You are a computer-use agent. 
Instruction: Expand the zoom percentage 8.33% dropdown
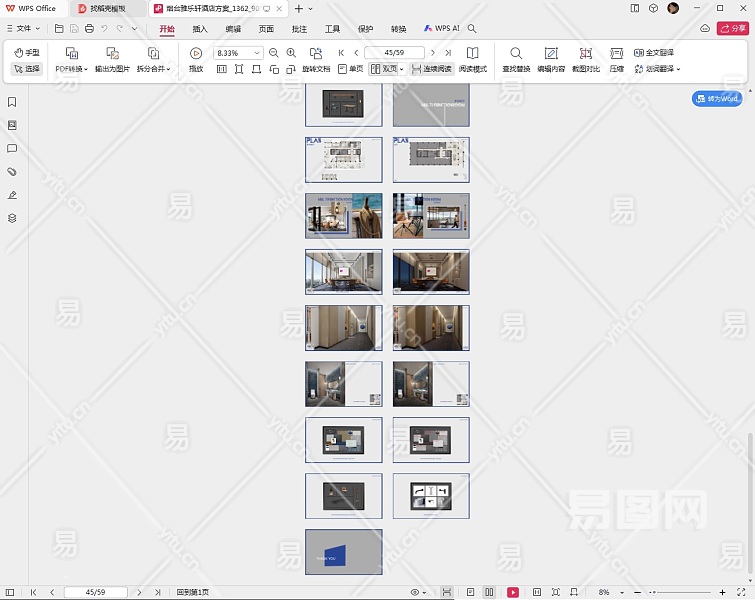click(257, 53)
